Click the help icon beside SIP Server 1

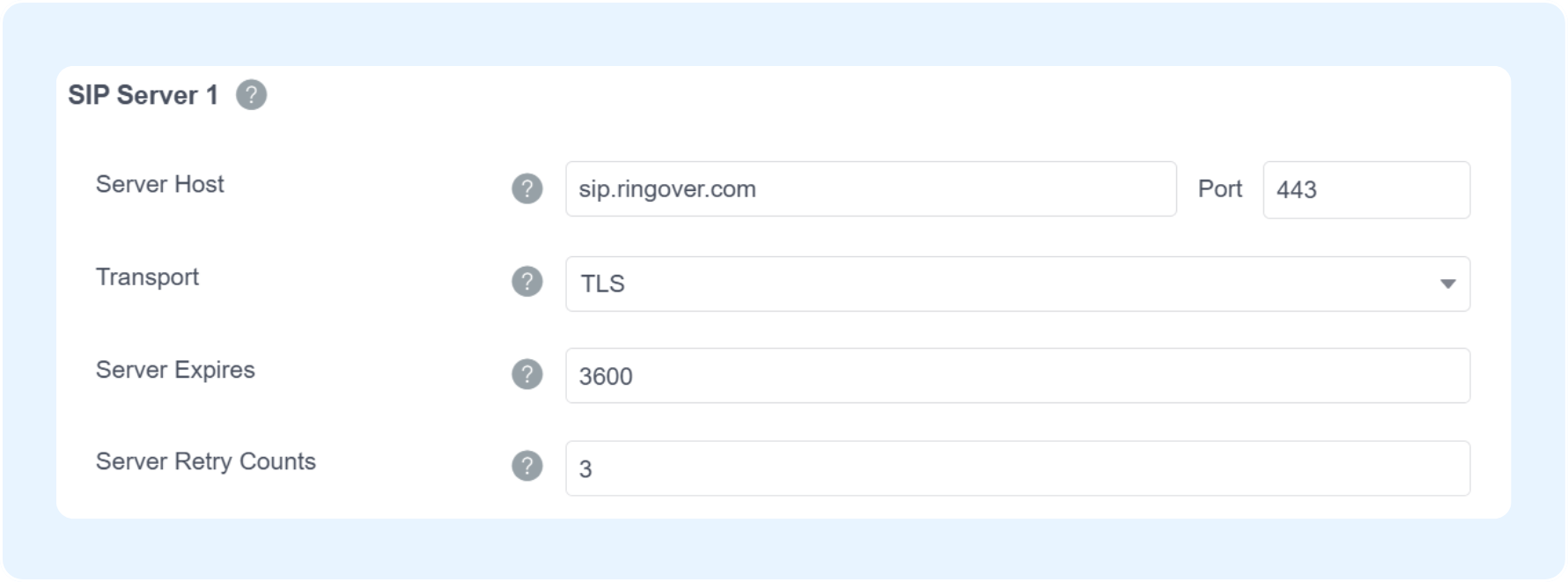click(251, 94)
